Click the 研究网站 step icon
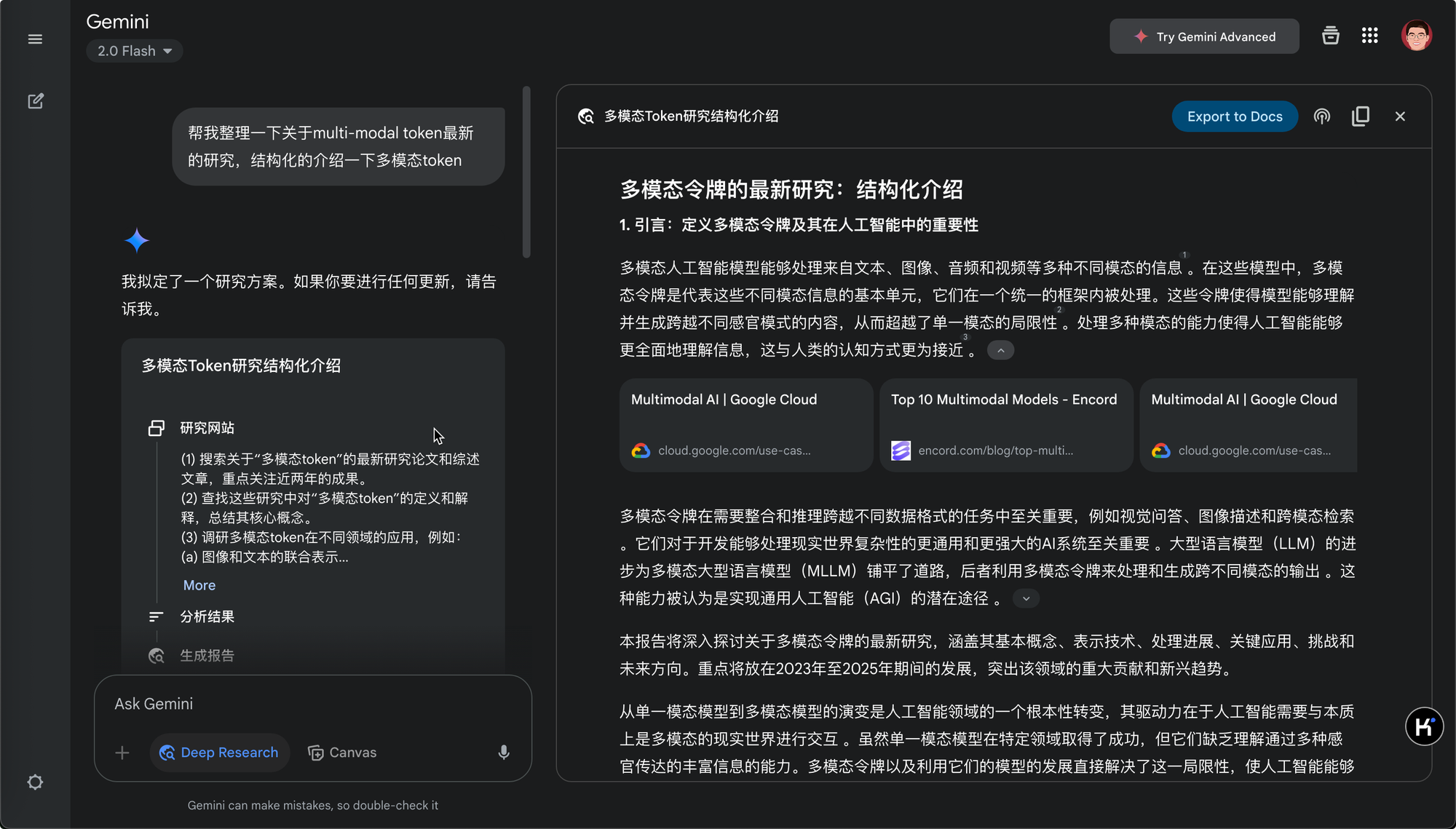The height and width of the screenshot is (829, 1456). [x=156, y=428]
